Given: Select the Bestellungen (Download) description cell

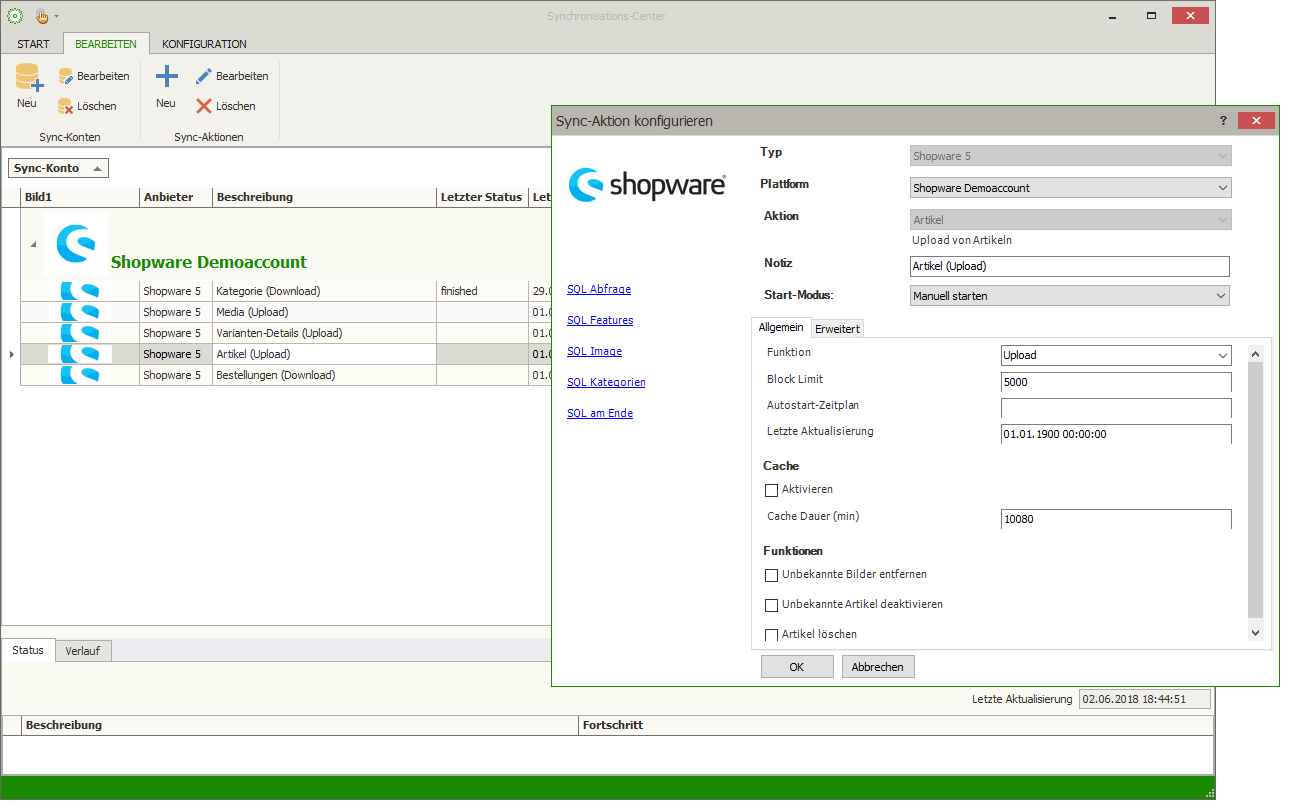Looking at the screenshot, I should click(x=325, y=375).
